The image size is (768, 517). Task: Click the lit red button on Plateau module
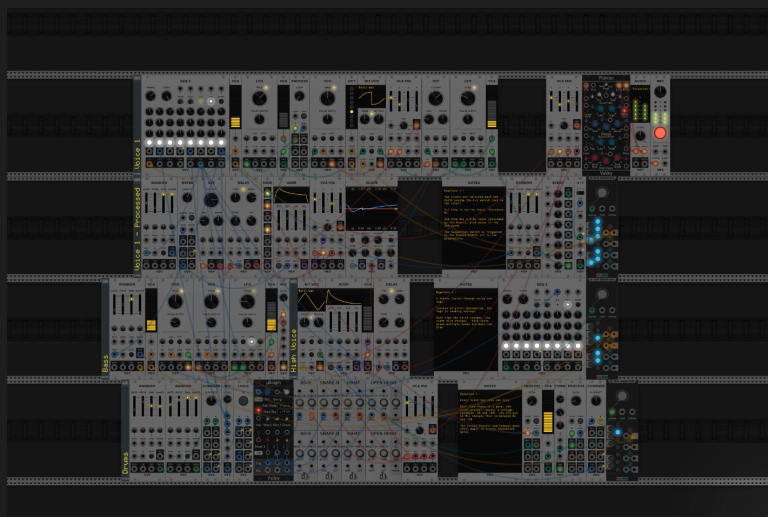tap(624, 111)
